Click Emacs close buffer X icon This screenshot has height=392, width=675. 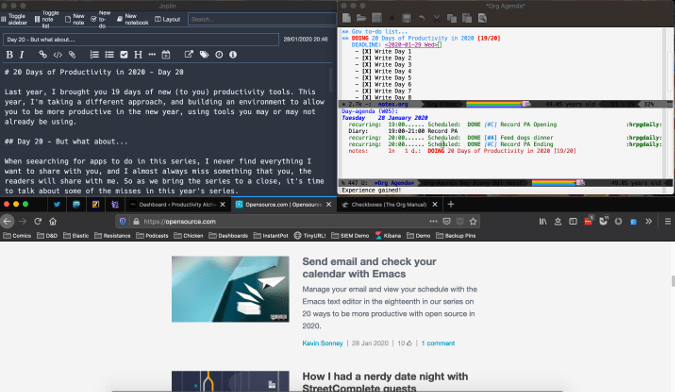391,18
